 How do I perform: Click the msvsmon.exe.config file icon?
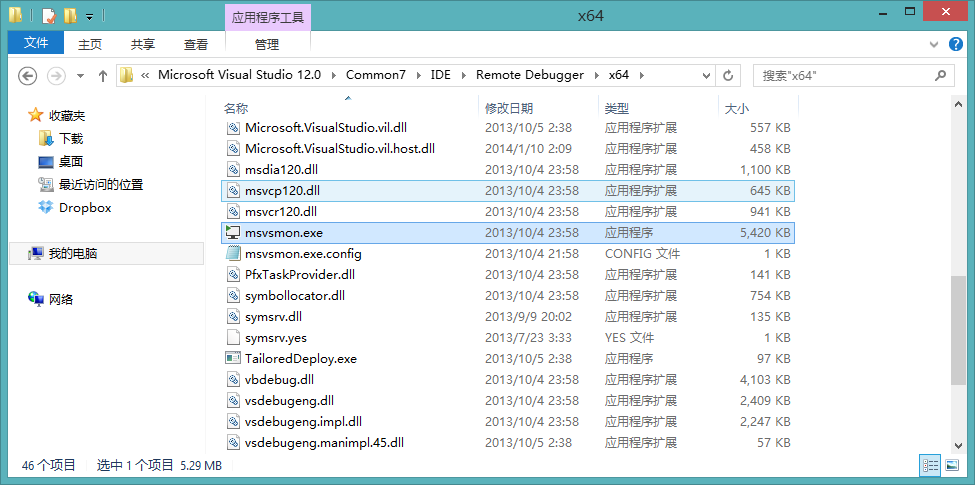pos(232,253)
